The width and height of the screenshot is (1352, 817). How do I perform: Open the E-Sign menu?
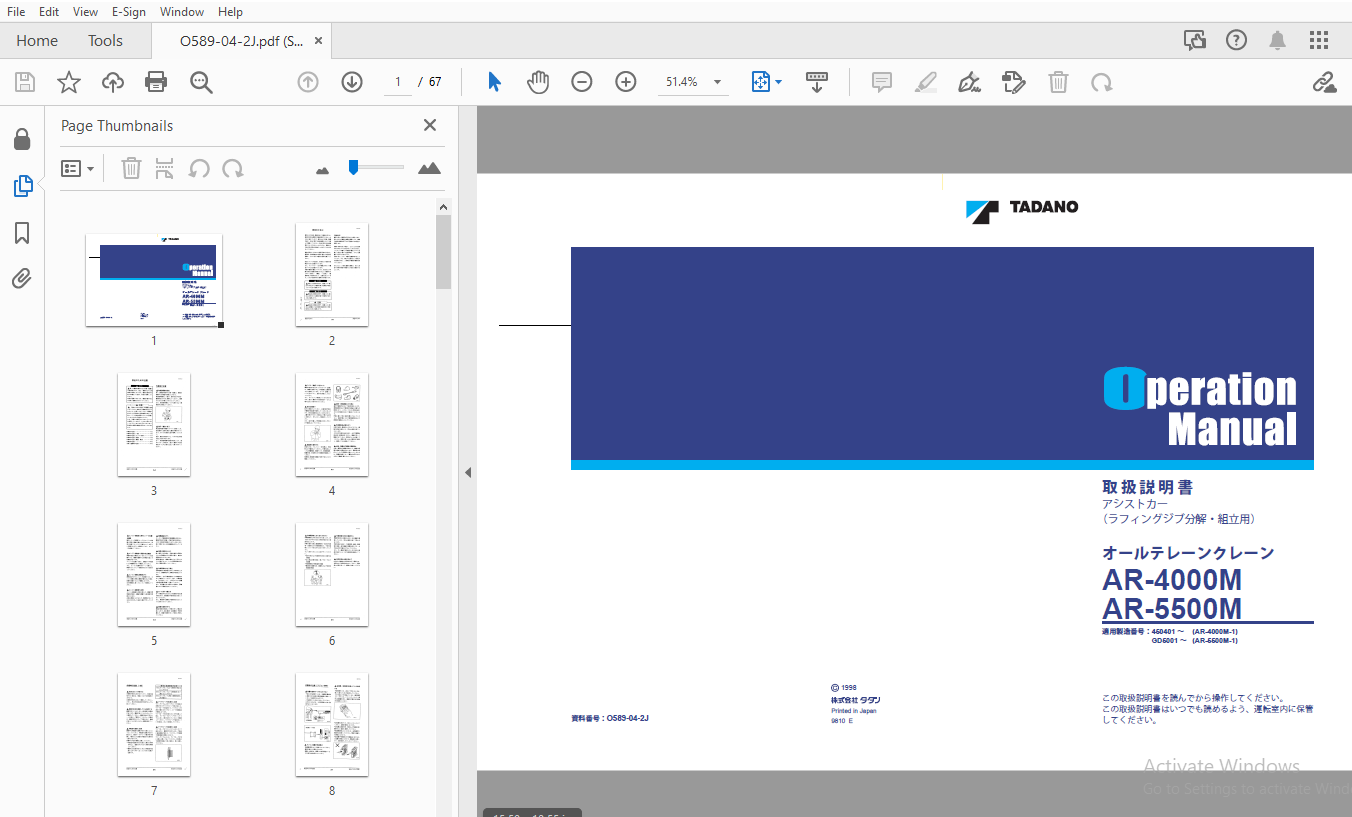(129, 12)
